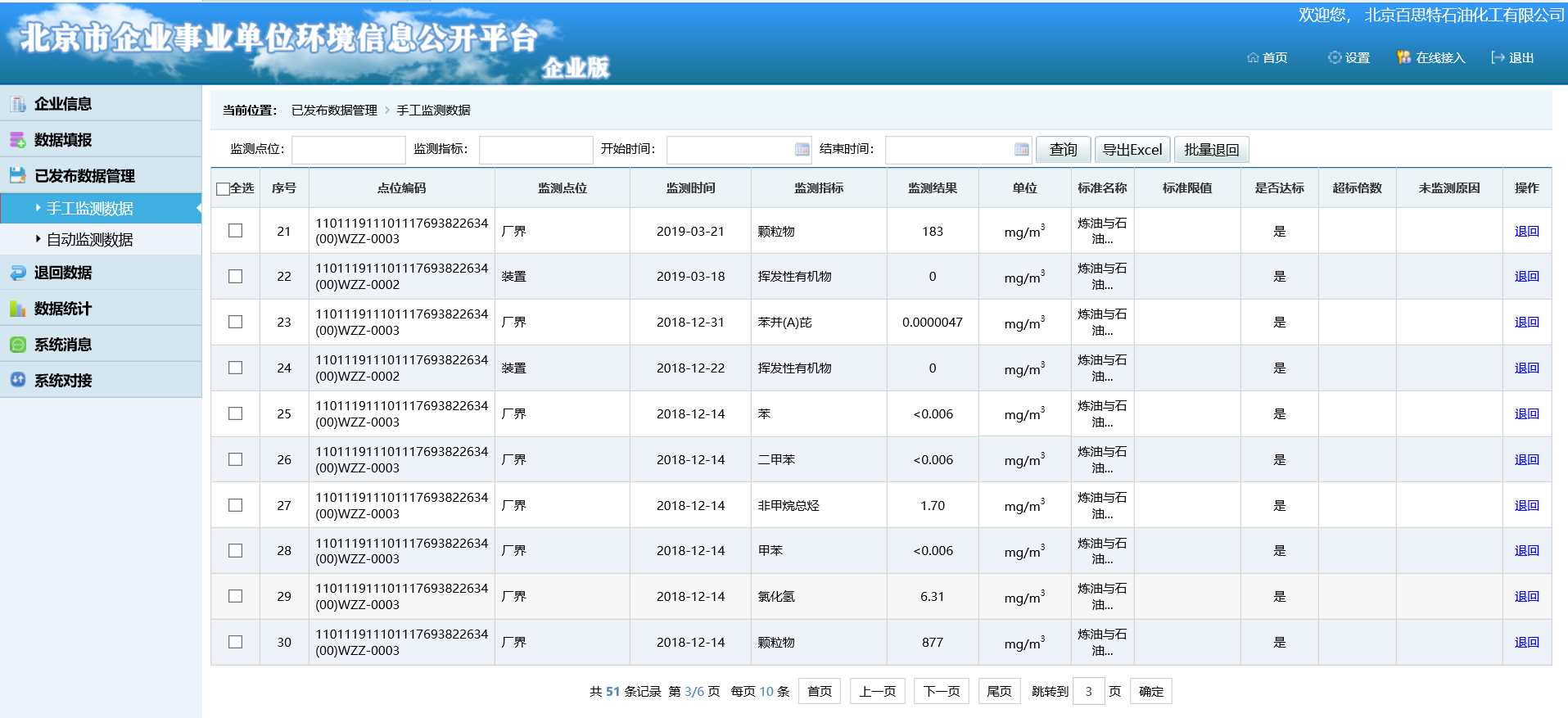1568x718 pixels.
Task: Focus the 开始时间 date field
Action: [x=739, y=150]
